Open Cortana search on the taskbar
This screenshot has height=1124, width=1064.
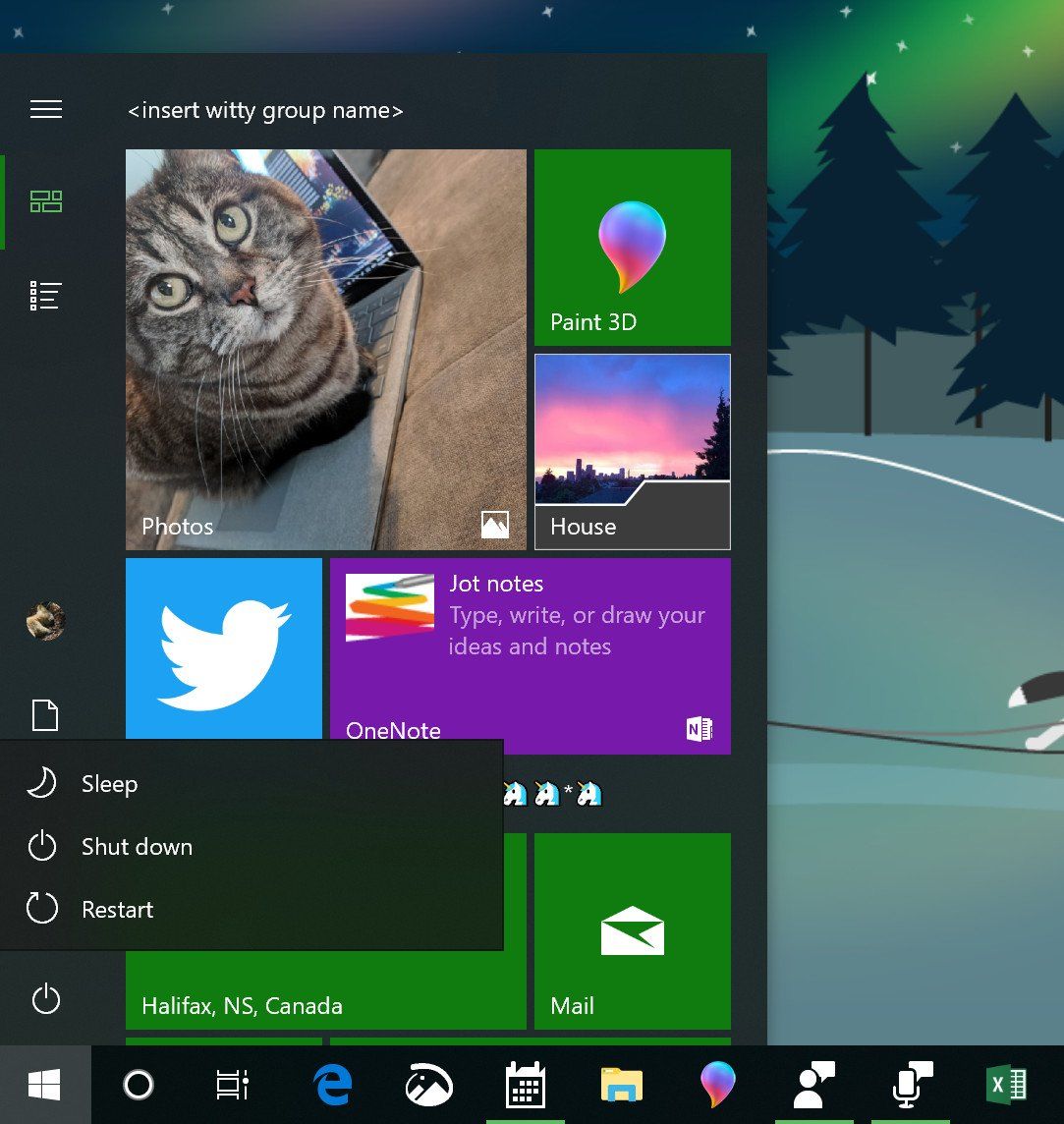140,1084
